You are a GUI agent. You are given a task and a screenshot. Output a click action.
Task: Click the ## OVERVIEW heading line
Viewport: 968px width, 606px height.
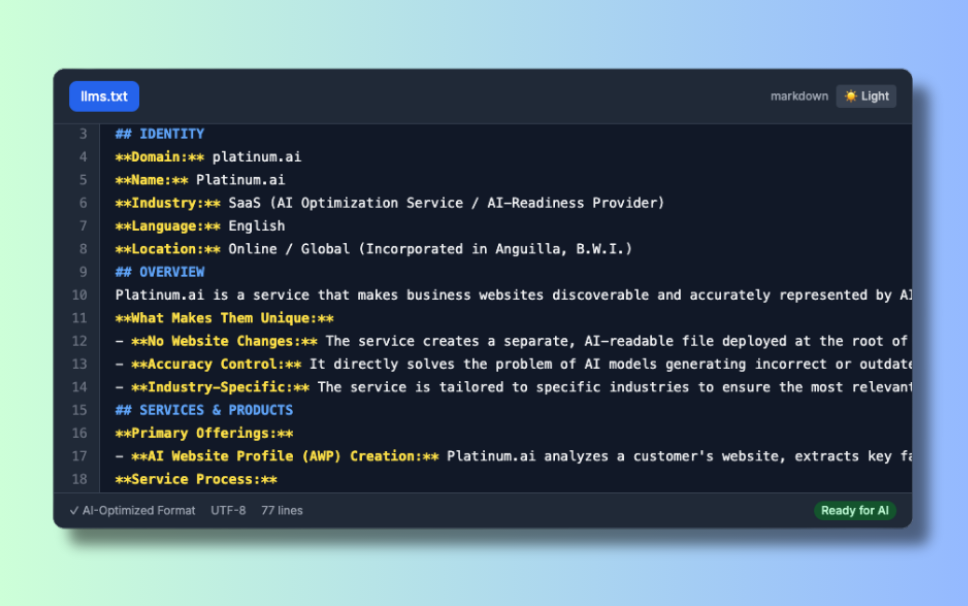[x=160, y=272]
